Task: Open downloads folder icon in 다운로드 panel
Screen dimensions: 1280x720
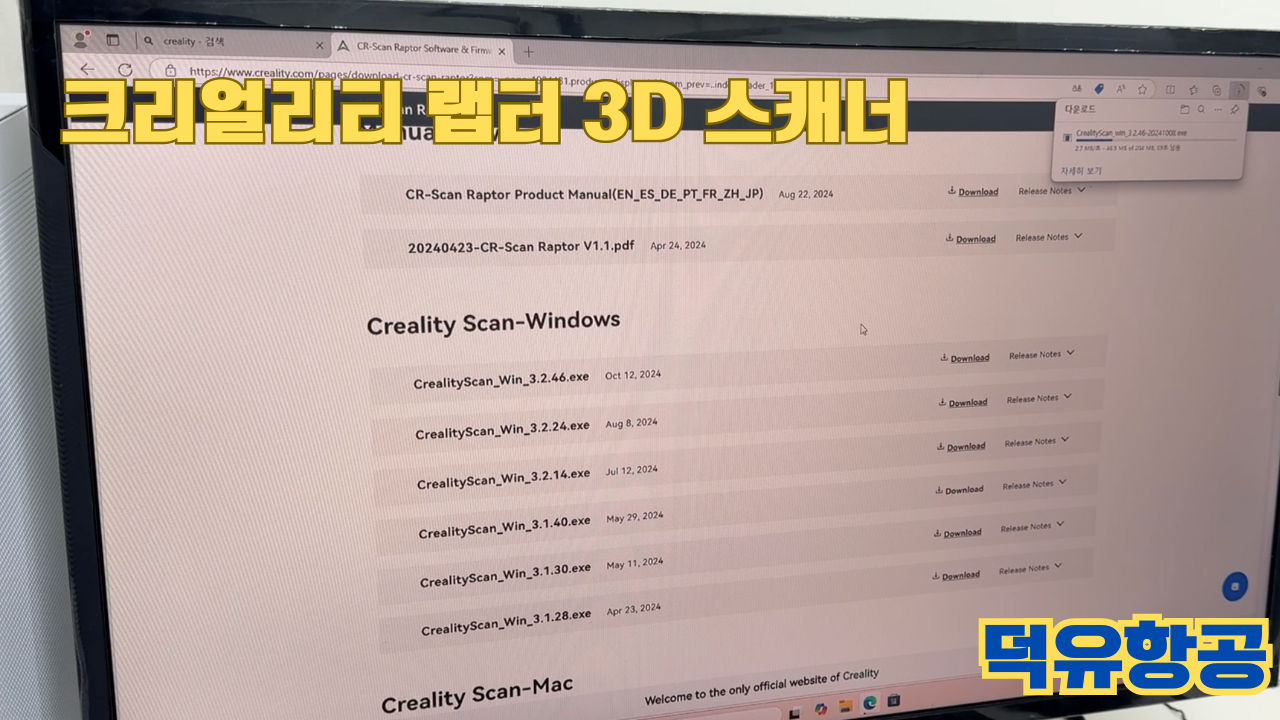Action: pos(1184,109)
